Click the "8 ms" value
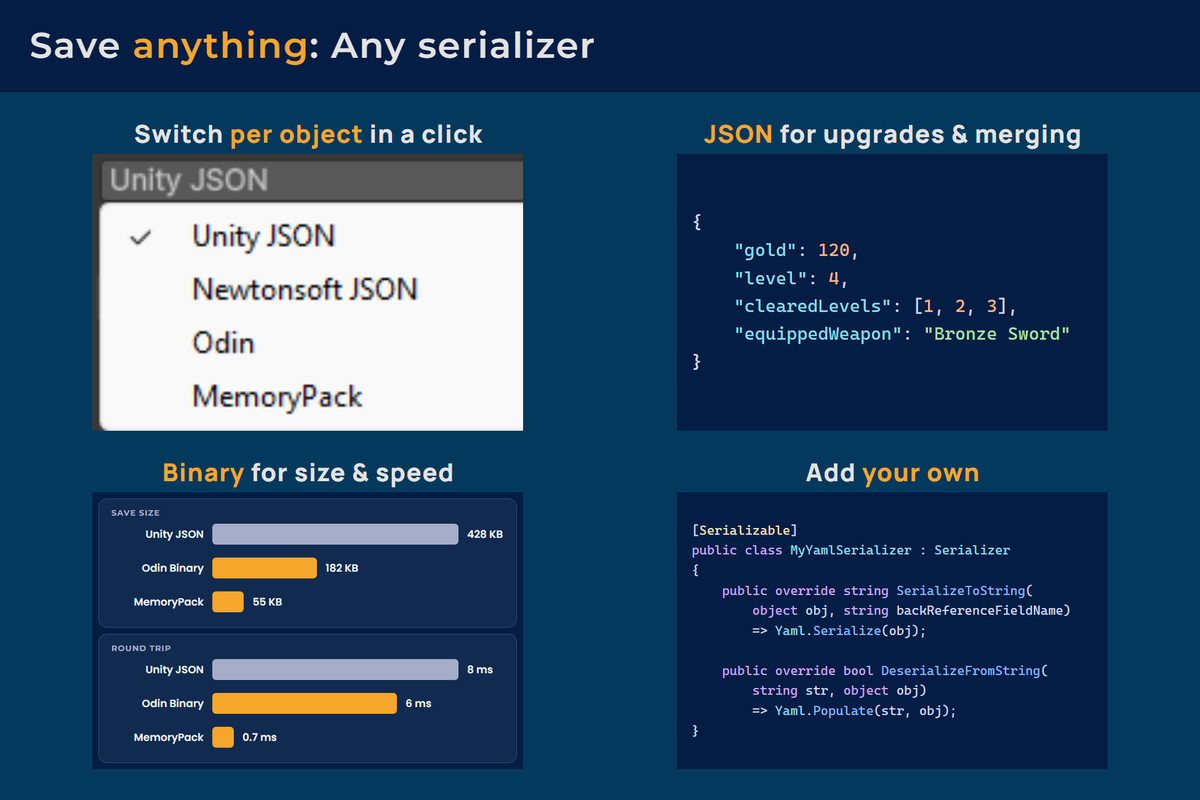Viewport: 1200px width, 800px height. 480,670
